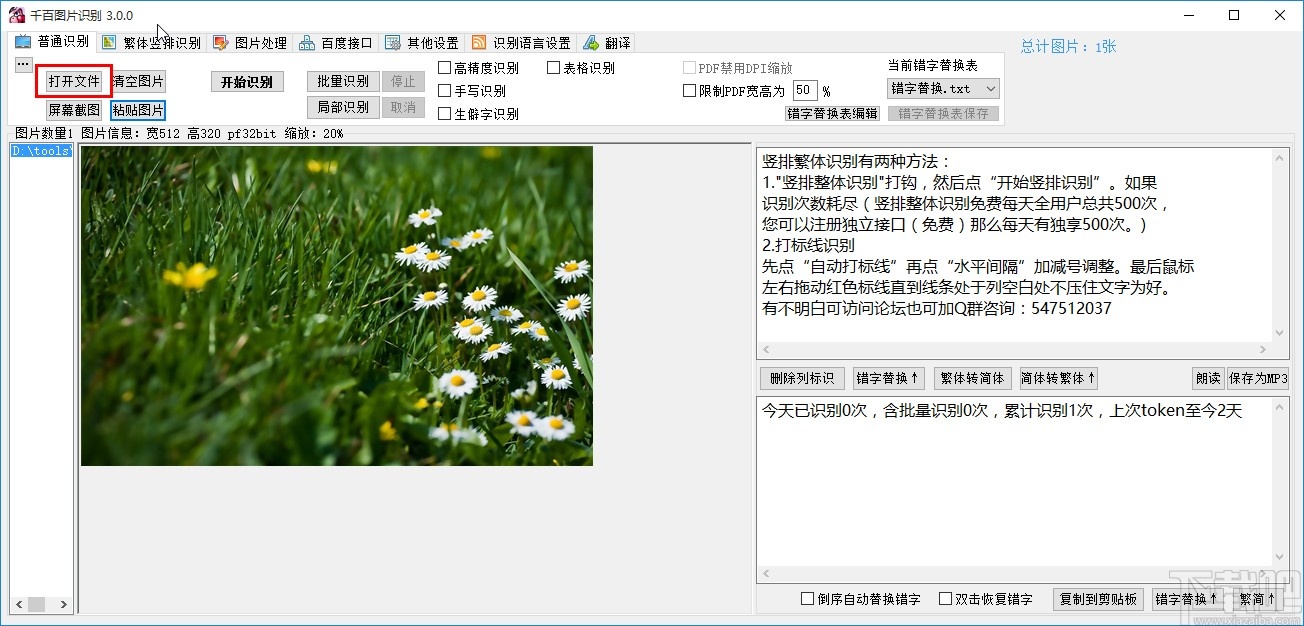Open the 繁体竖排识别 tab

pos(151,43)
